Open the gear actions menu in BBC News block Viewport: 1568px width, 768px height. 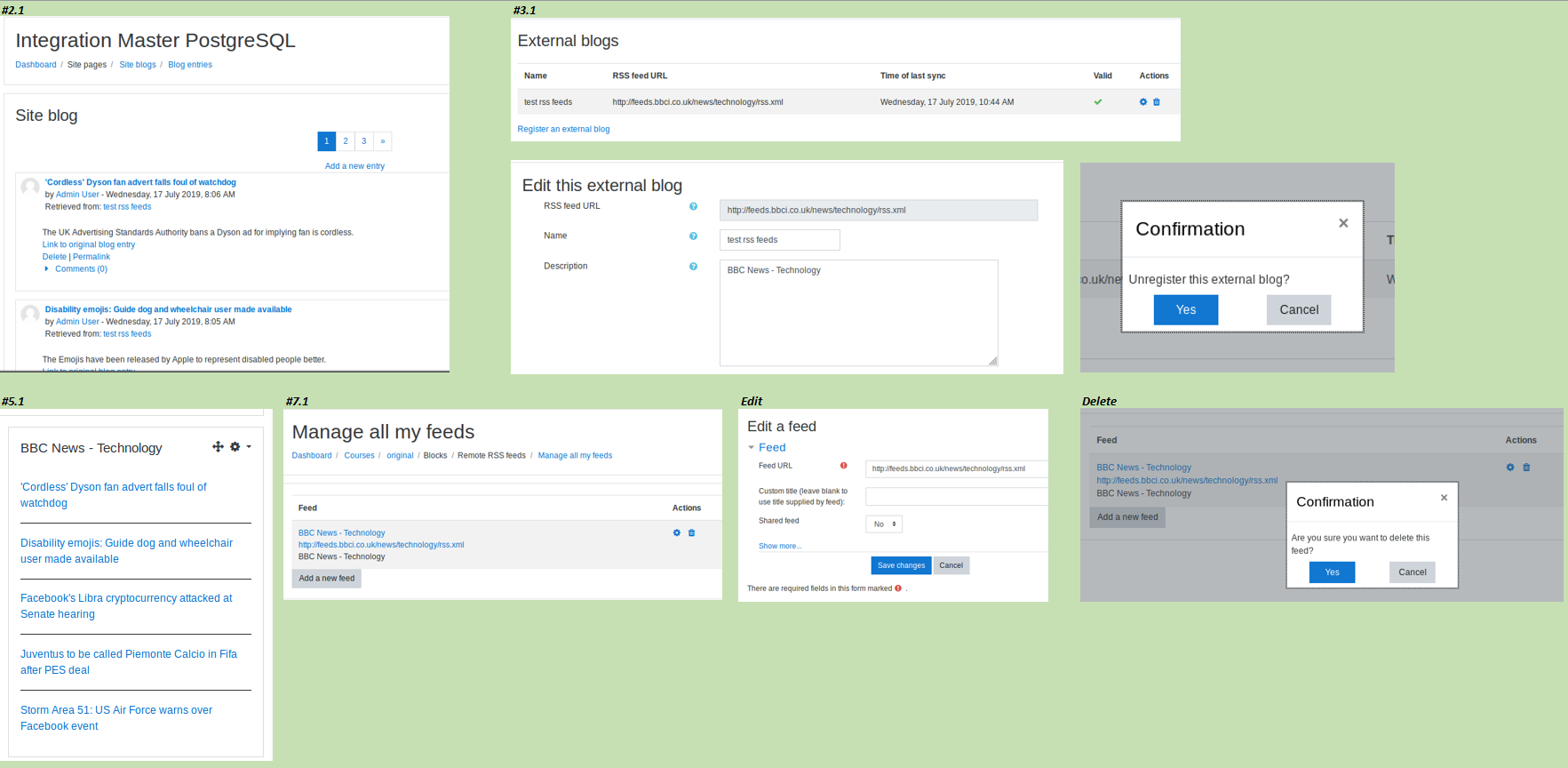tap(240, 447)
